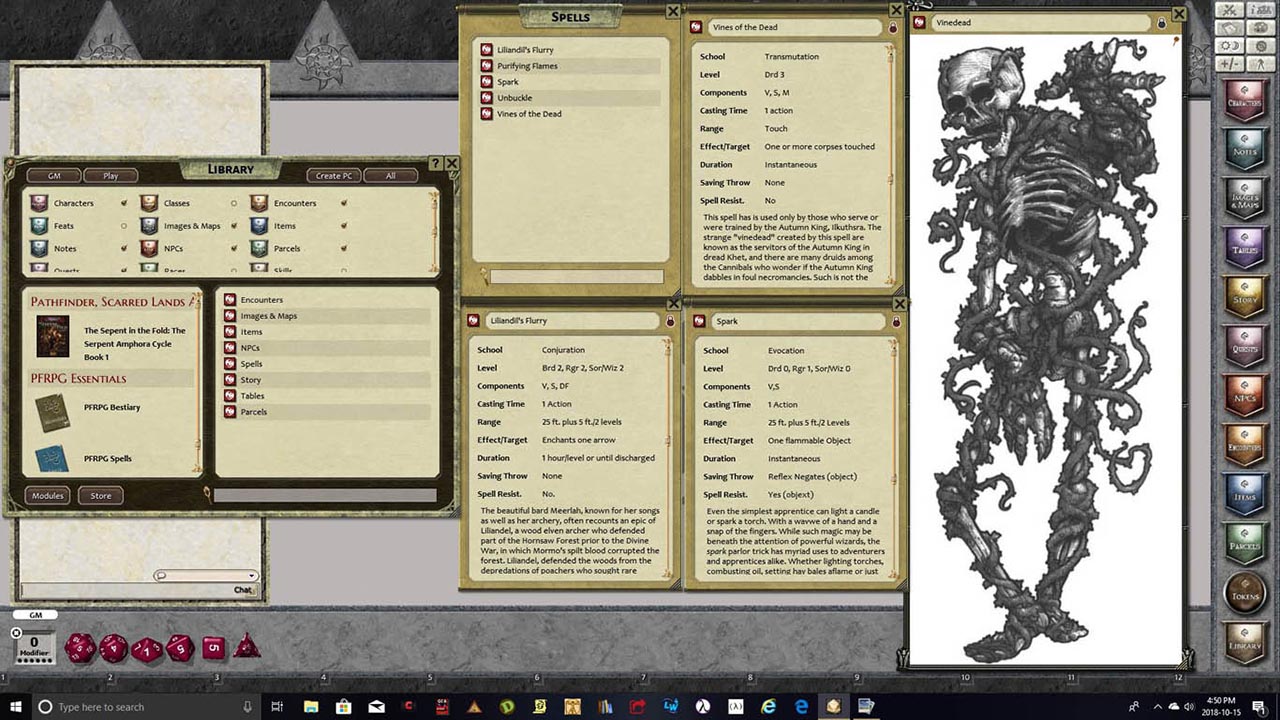Screen dimensions: 1280x720
Task: Open the Store from the Library window
Action: tap(101, 495)
